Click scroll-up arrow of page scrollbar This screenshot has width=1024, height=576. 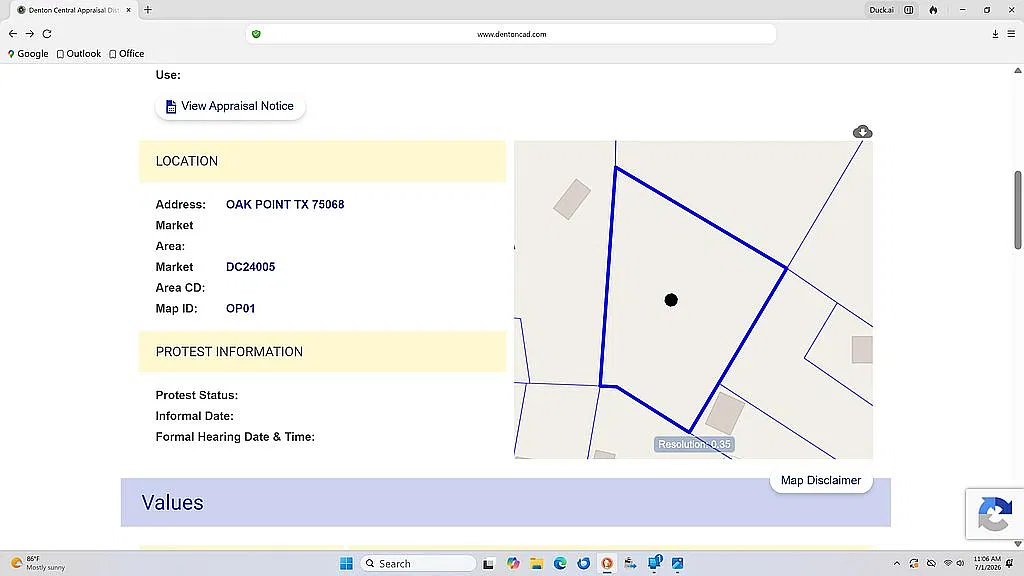[x=1017, y=71]
